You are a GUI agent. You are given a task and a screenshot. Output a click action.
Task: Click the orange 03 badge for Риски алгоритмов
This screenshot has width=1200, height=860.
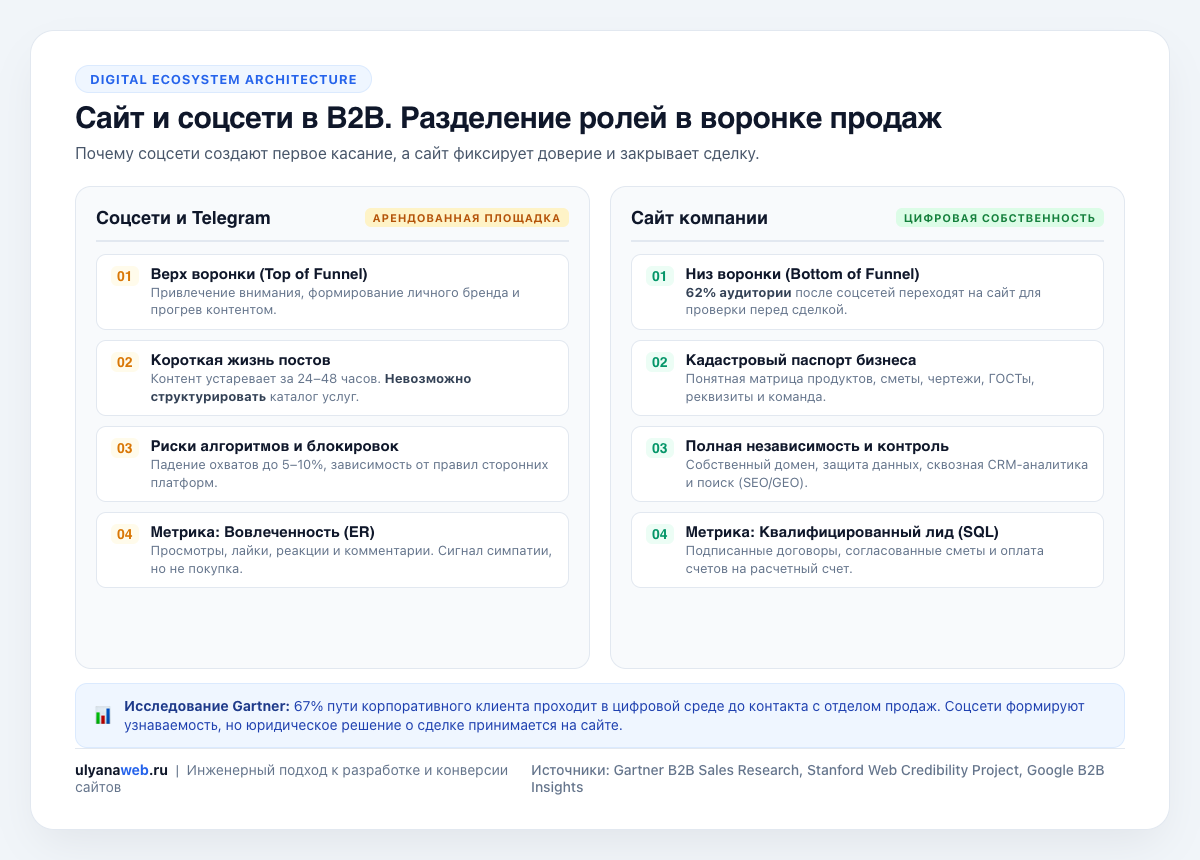pos(124,448)
